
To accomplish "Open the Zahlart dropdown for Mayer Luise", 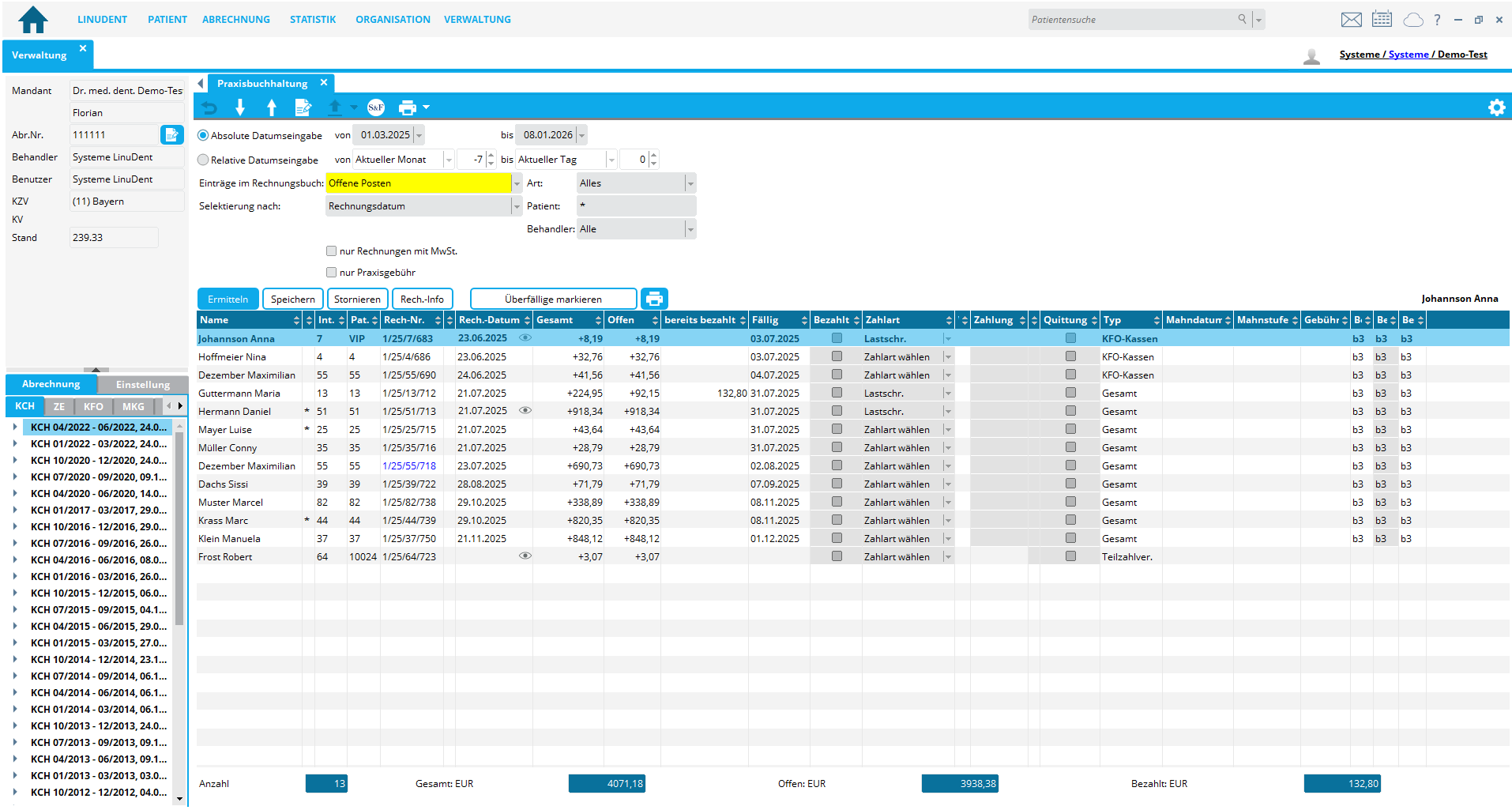I will click(948, 429).
